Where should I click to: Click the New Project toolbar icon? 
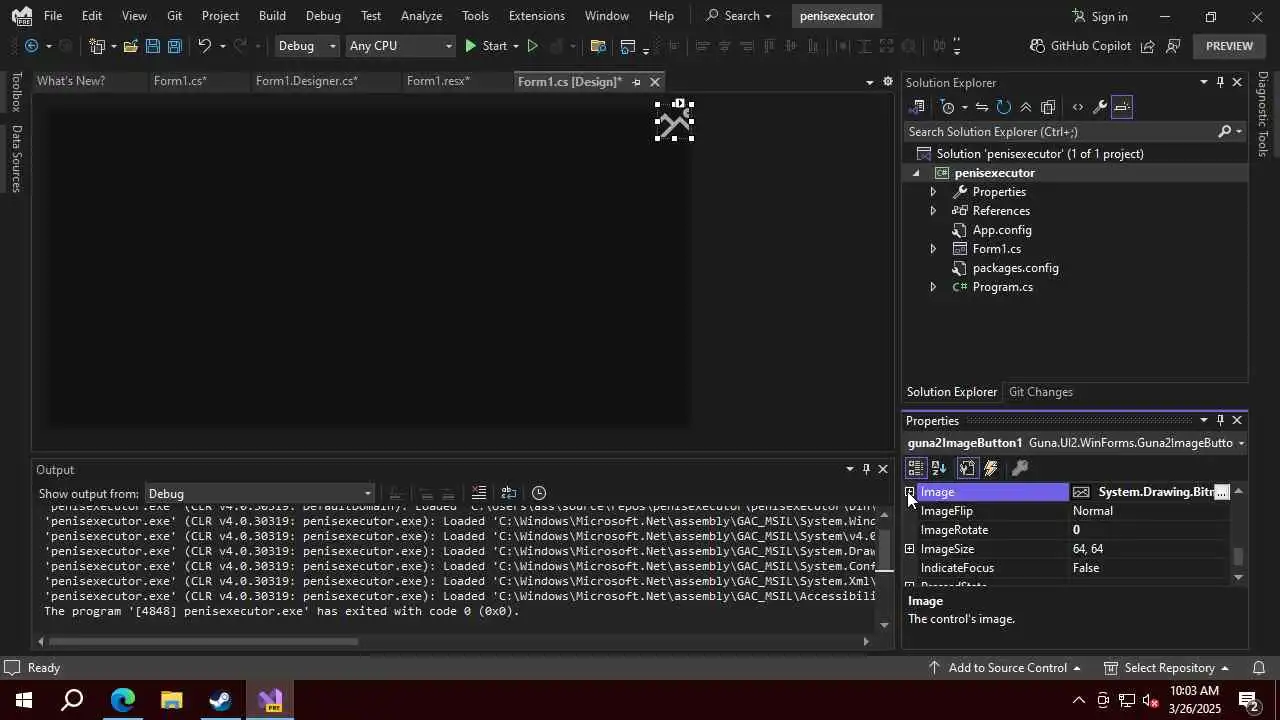(x=97, y=46)
